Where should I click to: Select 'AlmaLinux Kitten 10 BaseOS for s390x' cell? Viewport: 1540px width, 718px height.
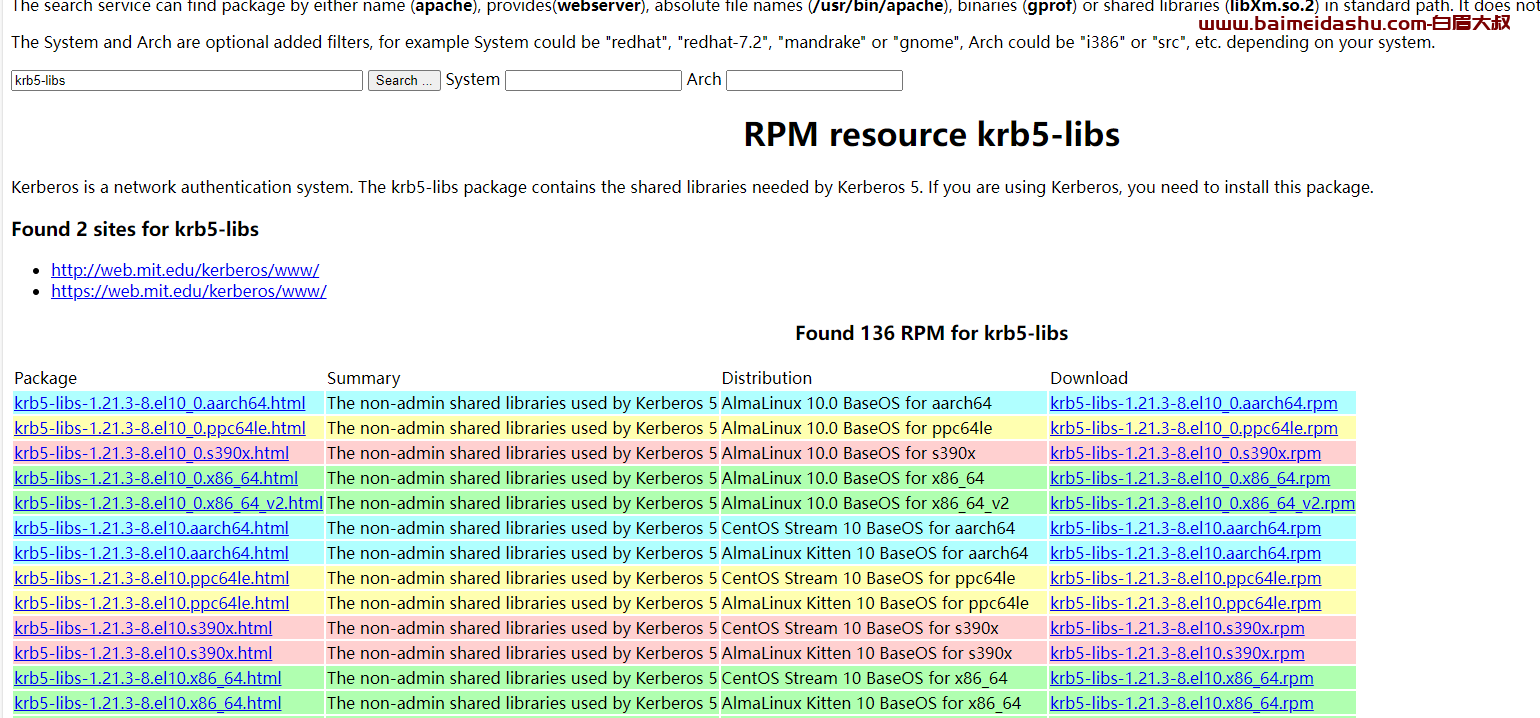pyautogui.click(x=884, y=653)
